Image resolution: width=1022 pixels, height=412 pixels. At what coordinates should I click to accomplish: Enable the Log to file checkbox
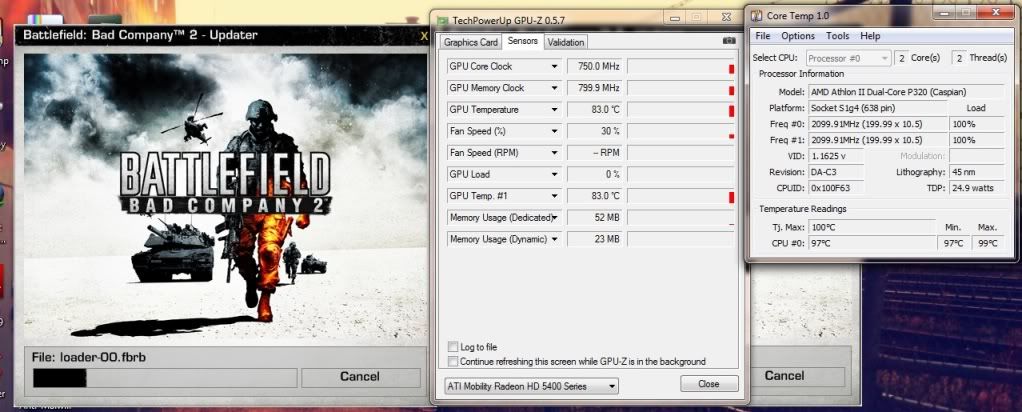point(454,347)
